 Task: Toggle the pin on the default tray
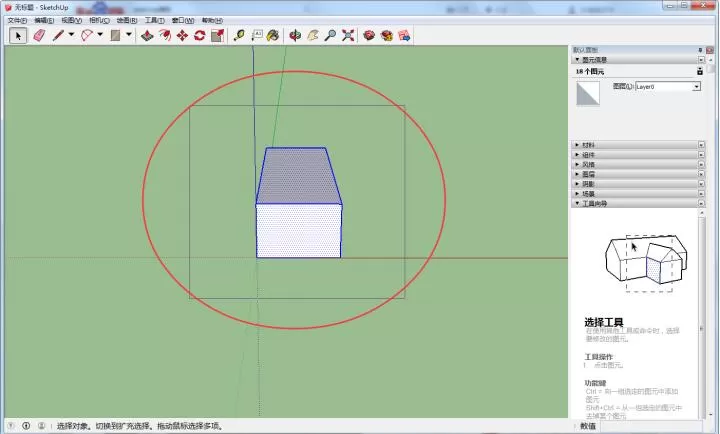coord(700,50)
